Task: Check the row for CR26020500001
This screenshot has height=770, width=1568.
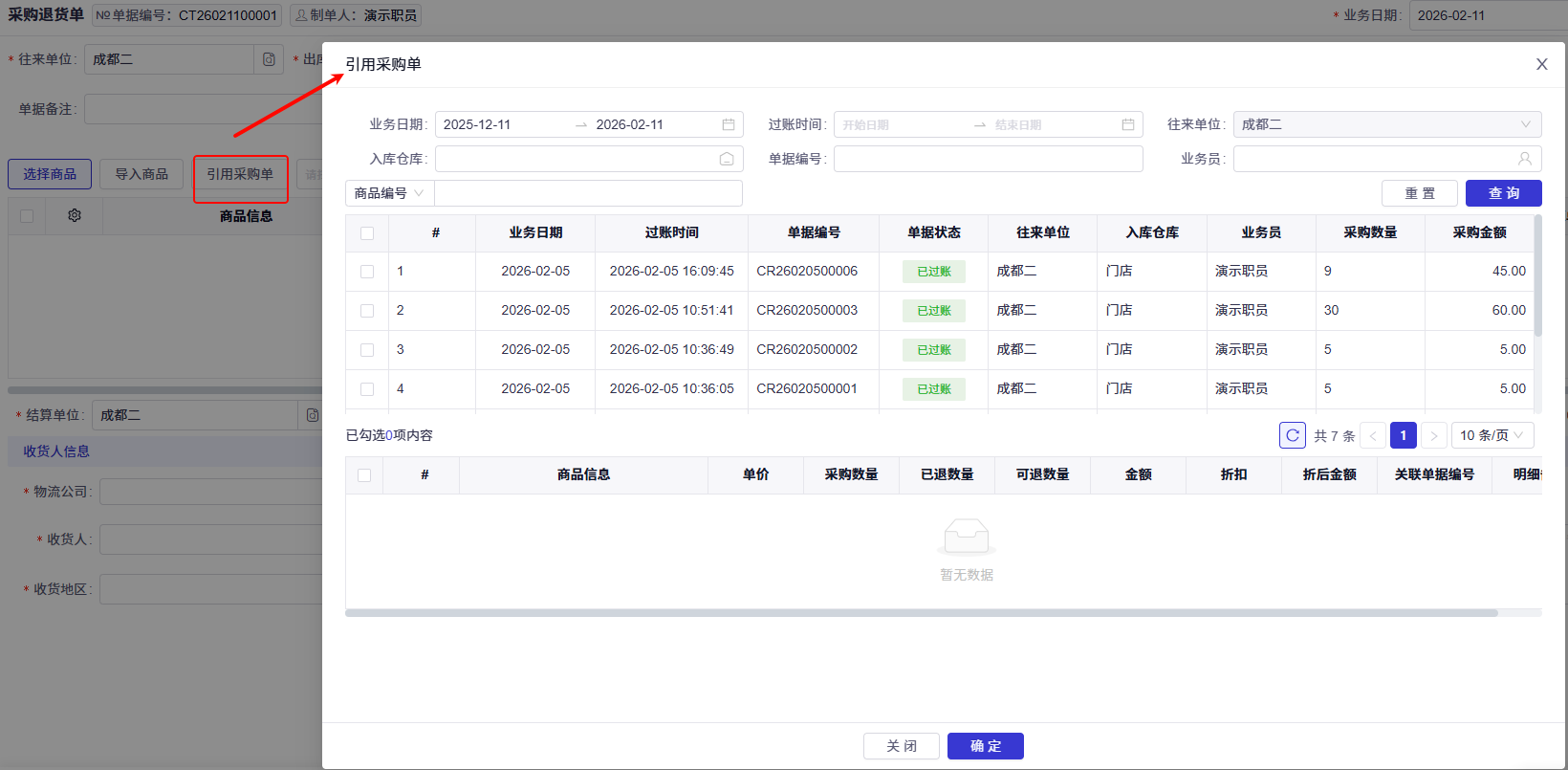Action: tap(367, 389)
